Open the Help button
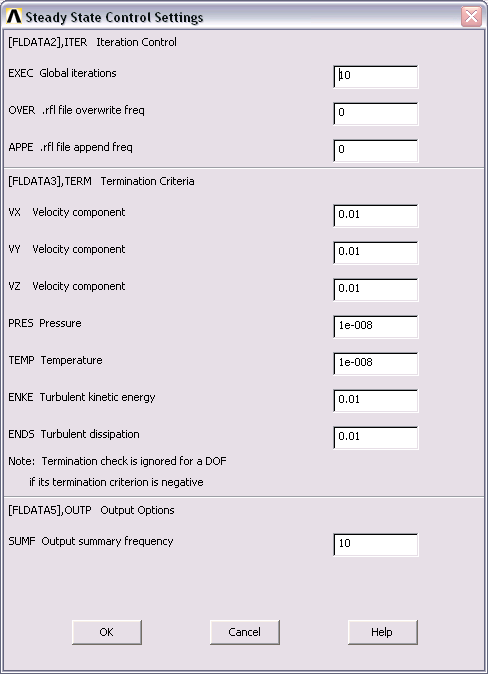The image size is (488, 674). pos(382,632)
